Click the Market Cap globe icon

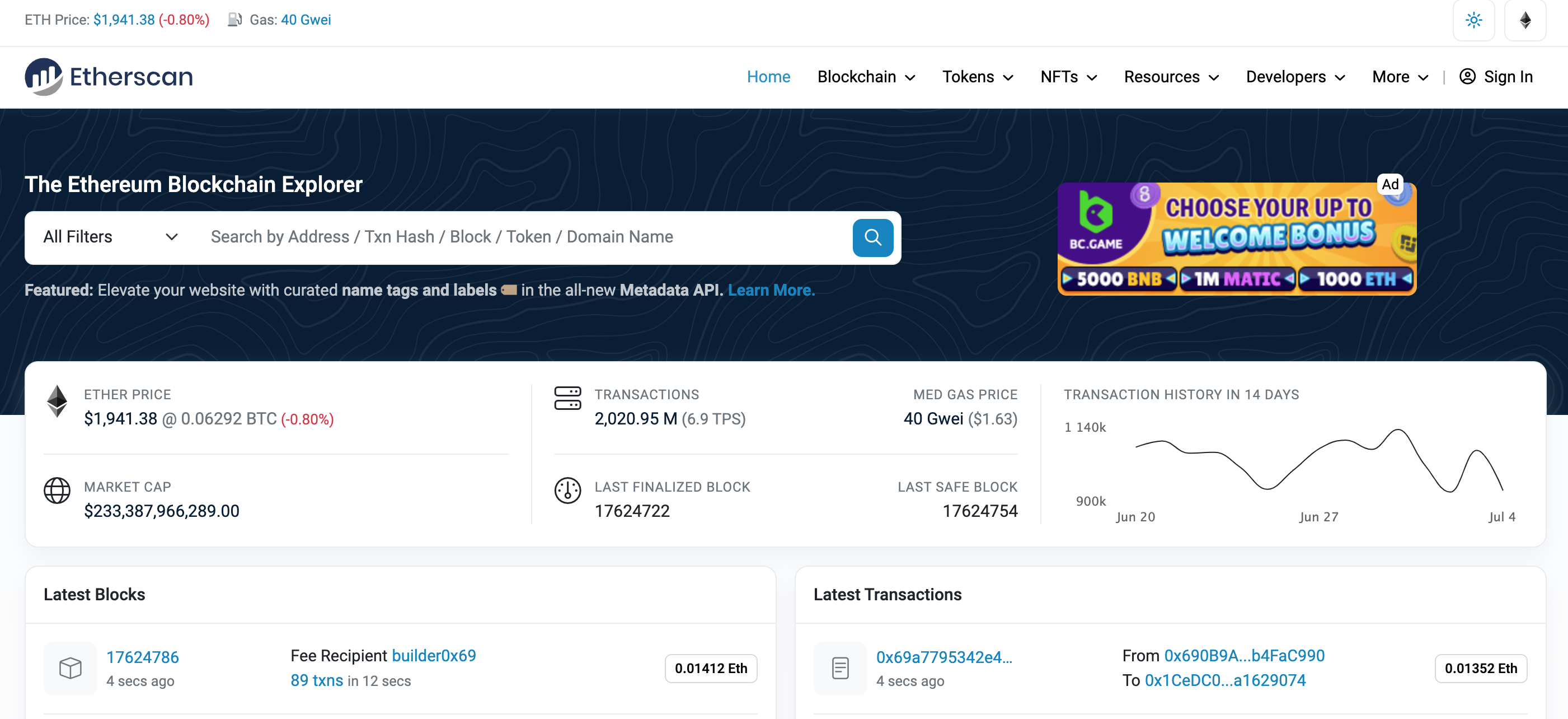[x=57, y=490]
